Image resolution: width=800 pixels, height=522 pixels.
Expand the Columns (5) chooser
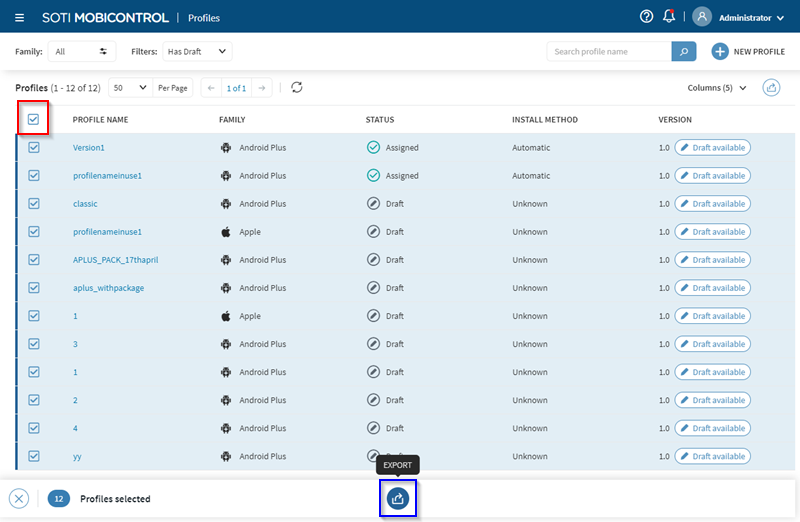click(x=717, y=88)
